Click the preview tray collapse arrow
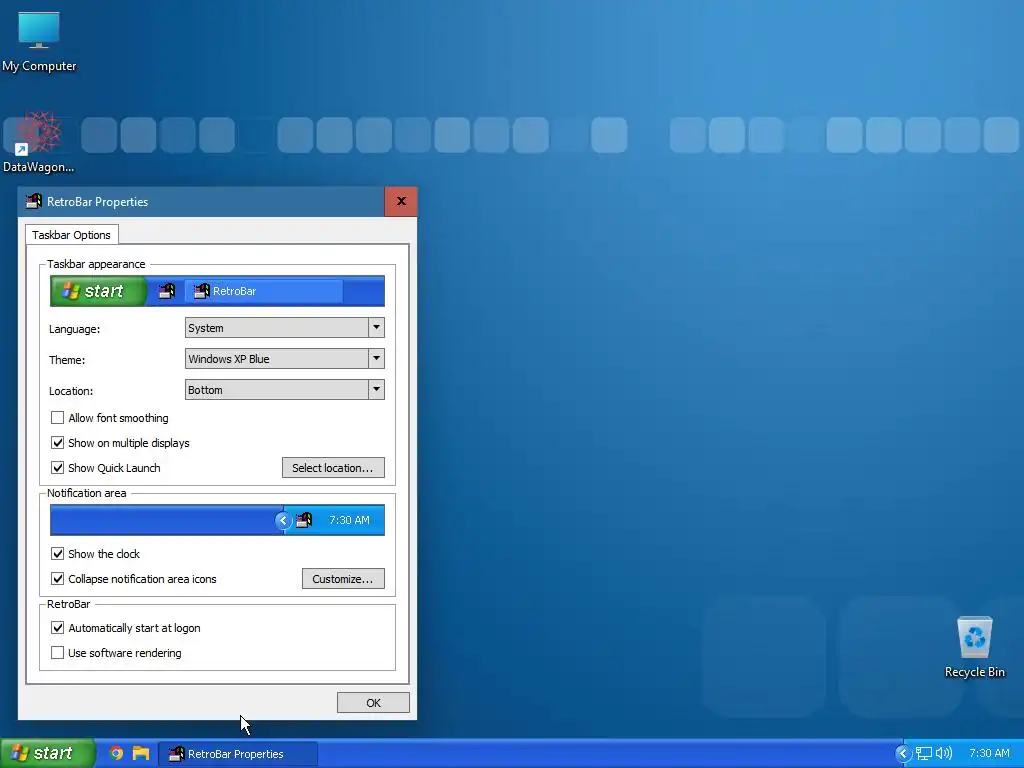 (x=283, y=520)
